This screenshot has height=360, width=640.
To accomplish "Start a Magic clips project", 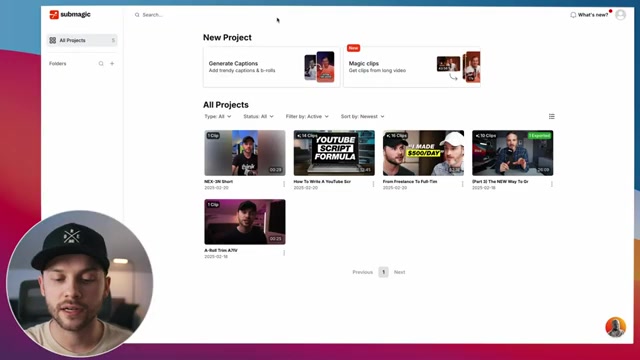I will tap(412, 67).
